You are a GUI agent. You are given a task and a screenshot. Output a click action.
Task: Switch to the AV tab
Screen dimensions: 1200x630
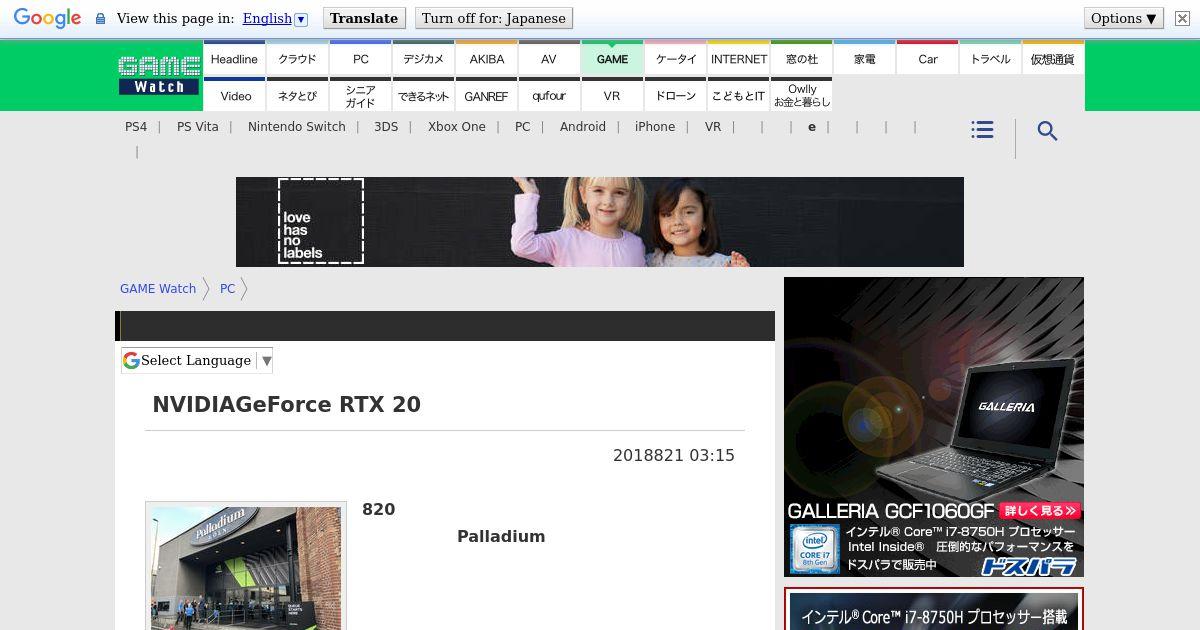(549, 59)
